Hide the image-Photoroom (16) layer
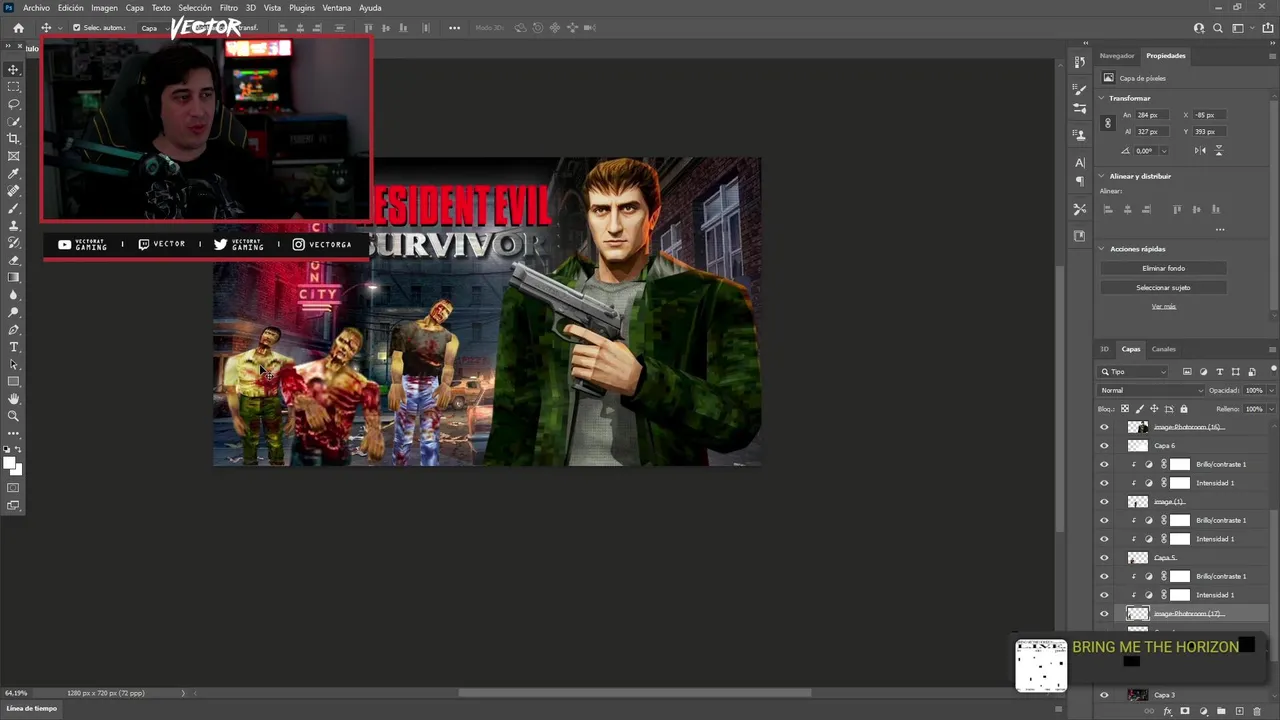 pyautogui.click(x=1104, y=427)
